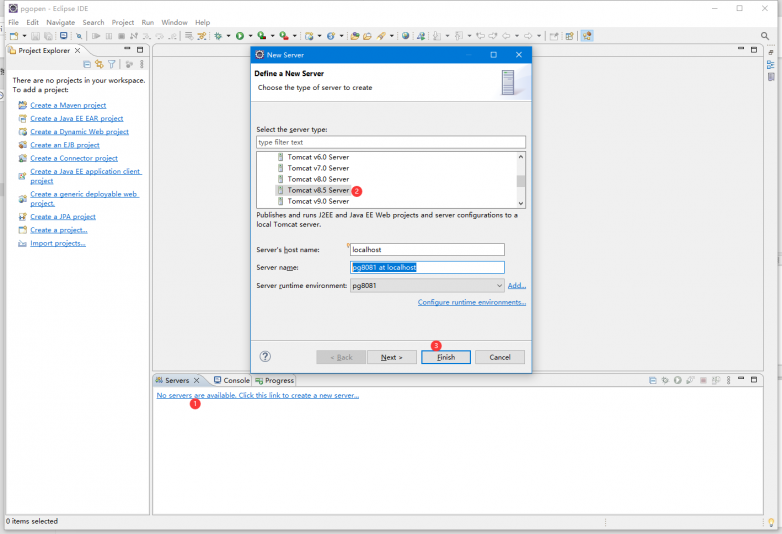Switch to the Console tab
Viewport: 782px width, 534px height.
[x=236, y=380]
